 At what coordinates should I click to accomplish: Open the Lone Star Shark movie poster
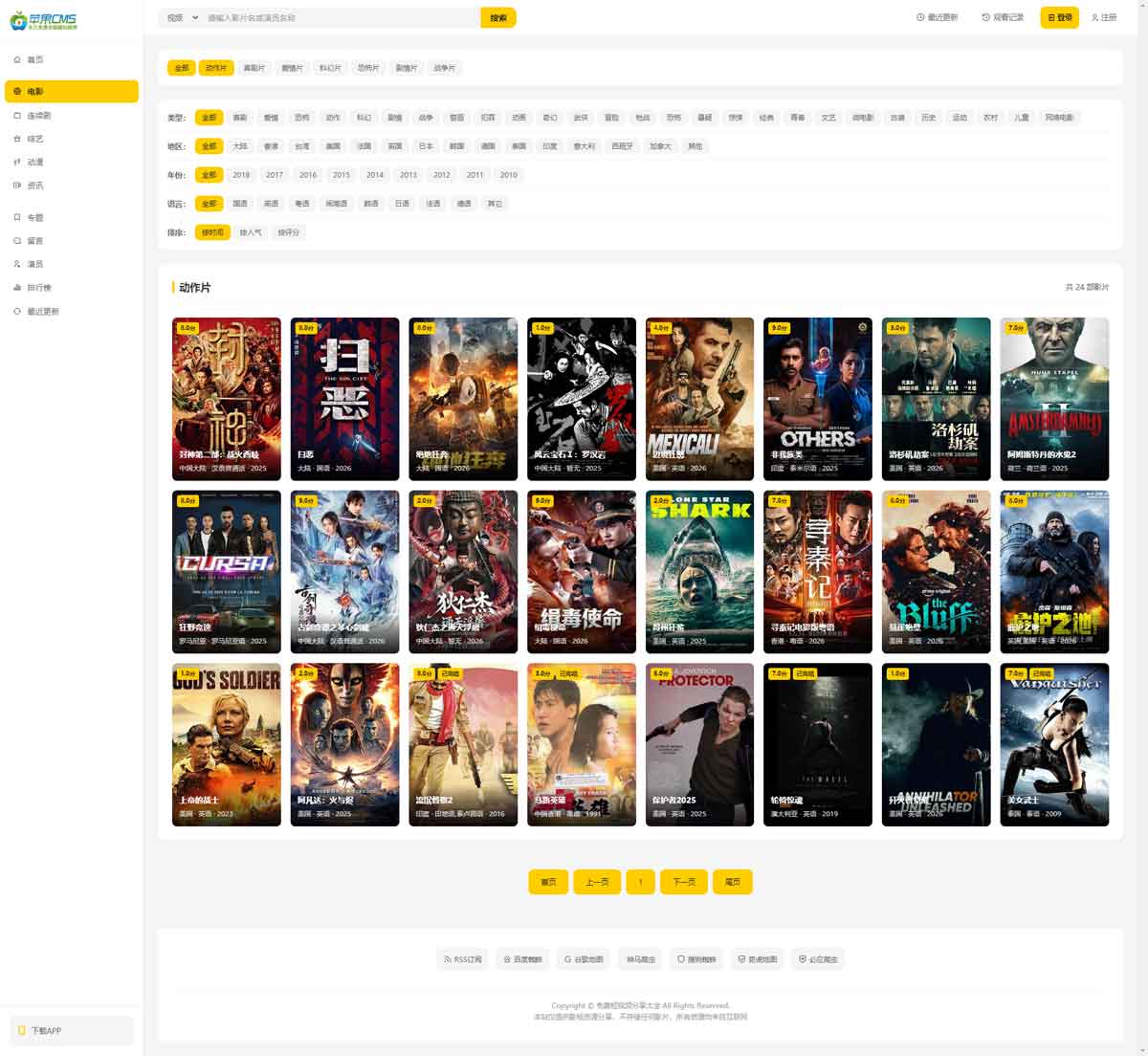click(699, 572)
